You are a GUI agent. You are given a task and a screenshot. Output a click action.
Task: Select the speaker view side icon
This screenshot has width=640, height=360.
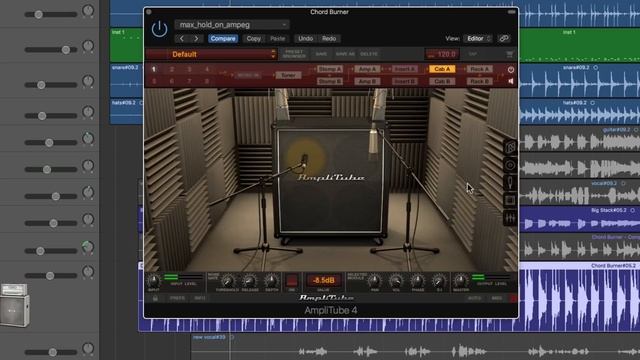coord(510,165)
